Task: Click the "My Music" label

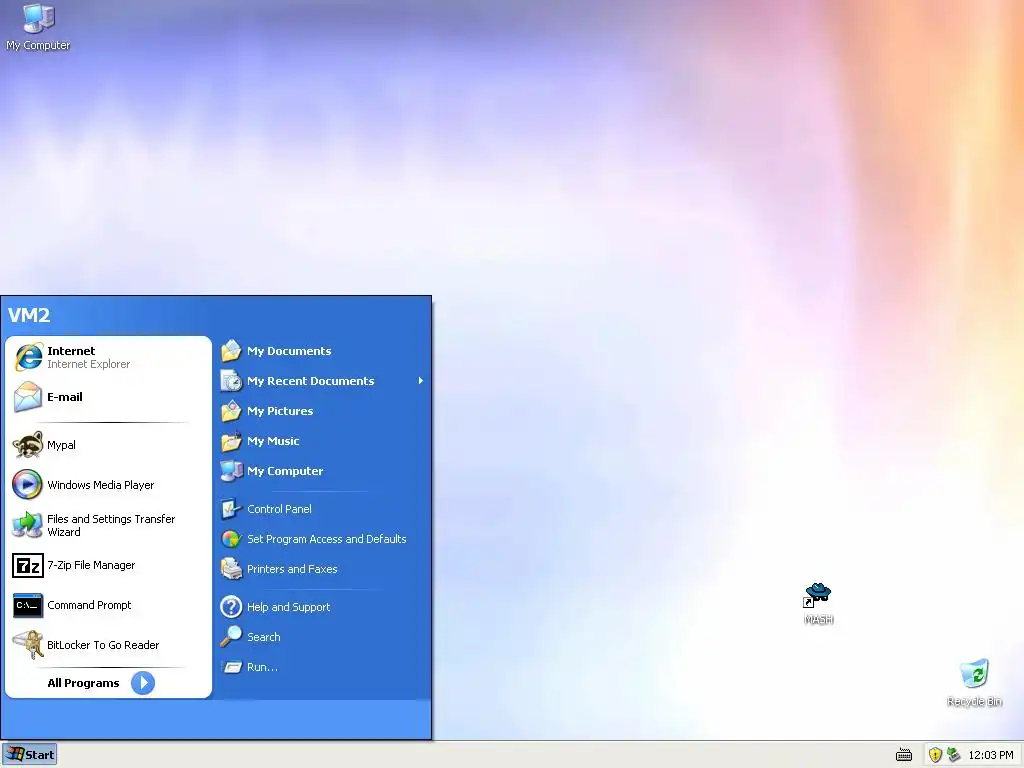Action: [x=273, y=441]
